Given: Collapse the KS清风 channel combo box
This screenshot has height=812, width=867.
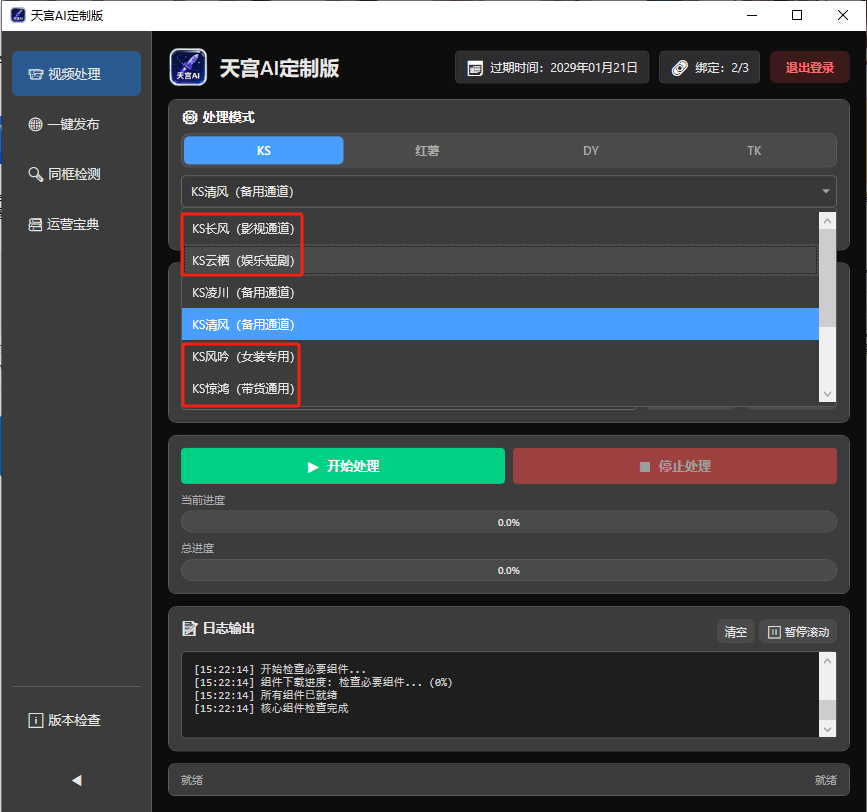Looking at the screenshot, I should (x=509, y=191).
